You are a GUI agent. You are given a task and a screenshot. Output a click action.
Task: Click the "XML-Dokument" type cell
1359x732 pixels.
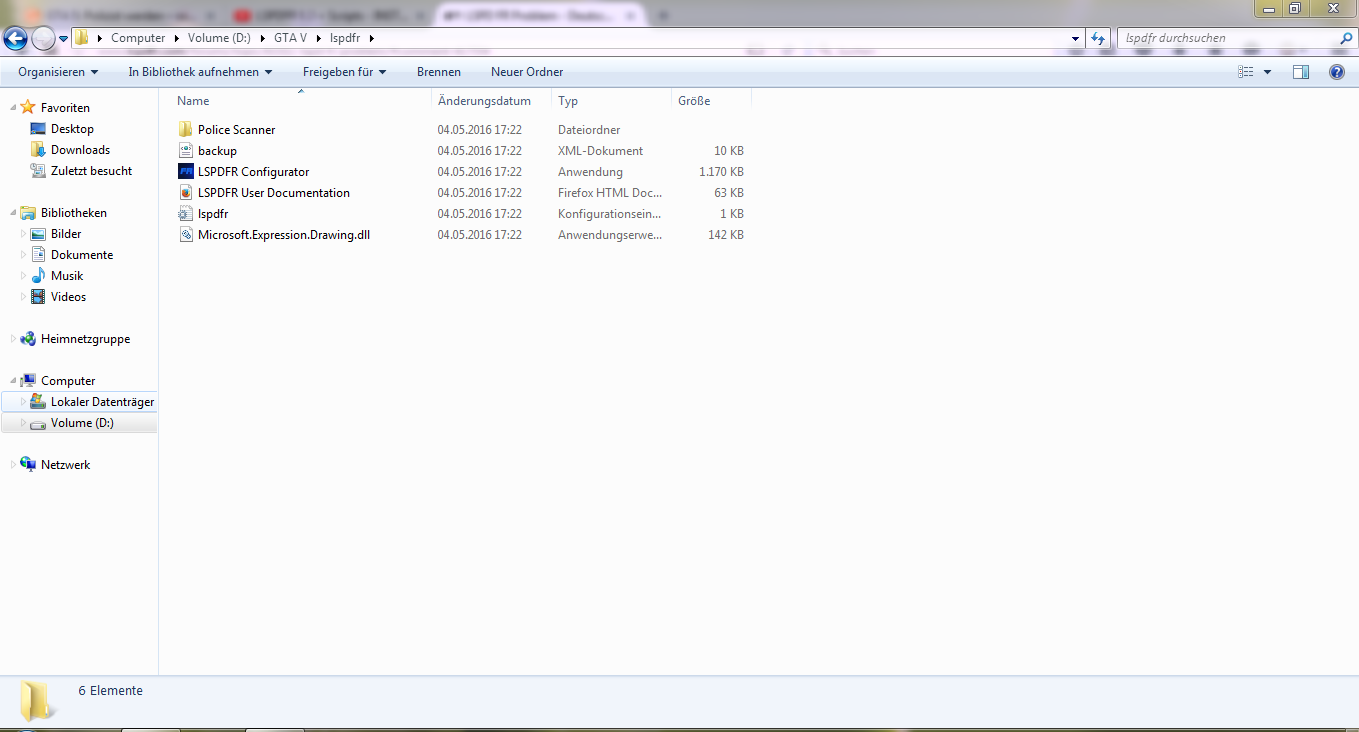[x=600, y=151]
